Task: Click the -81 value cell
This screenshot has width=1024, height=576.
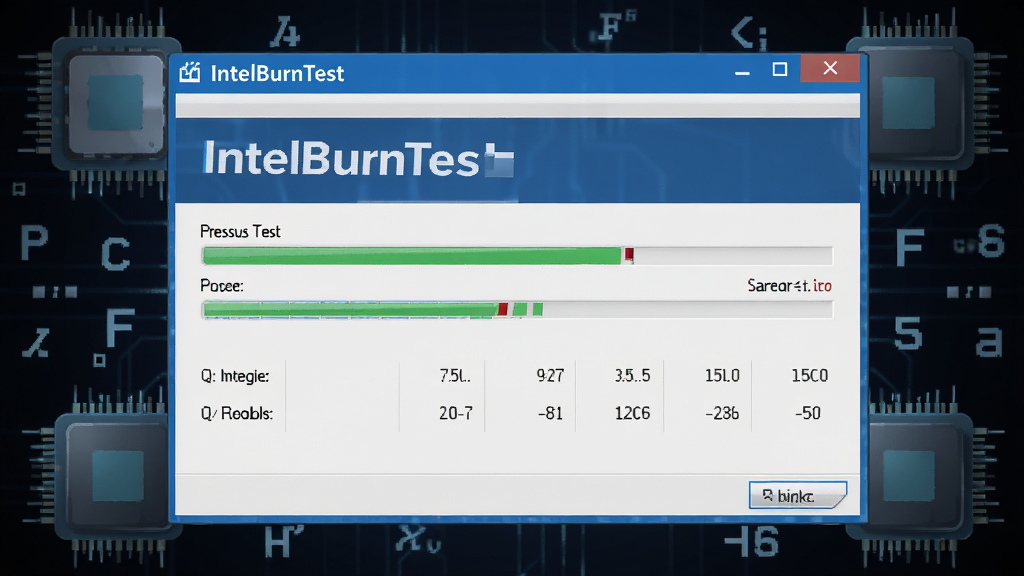Action: pos(550,413)
